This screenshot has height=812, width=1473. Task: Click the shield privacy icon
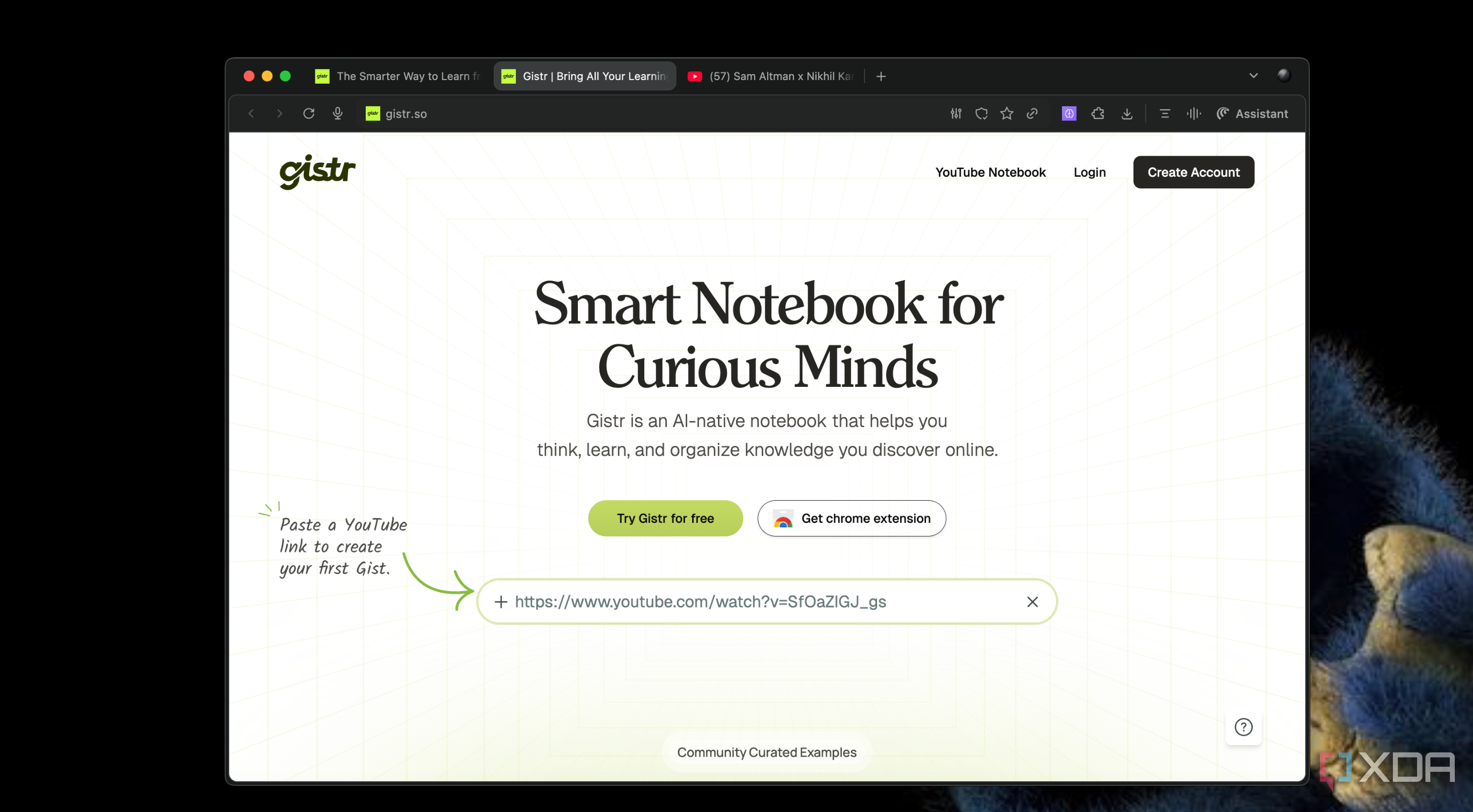[982, 114]
